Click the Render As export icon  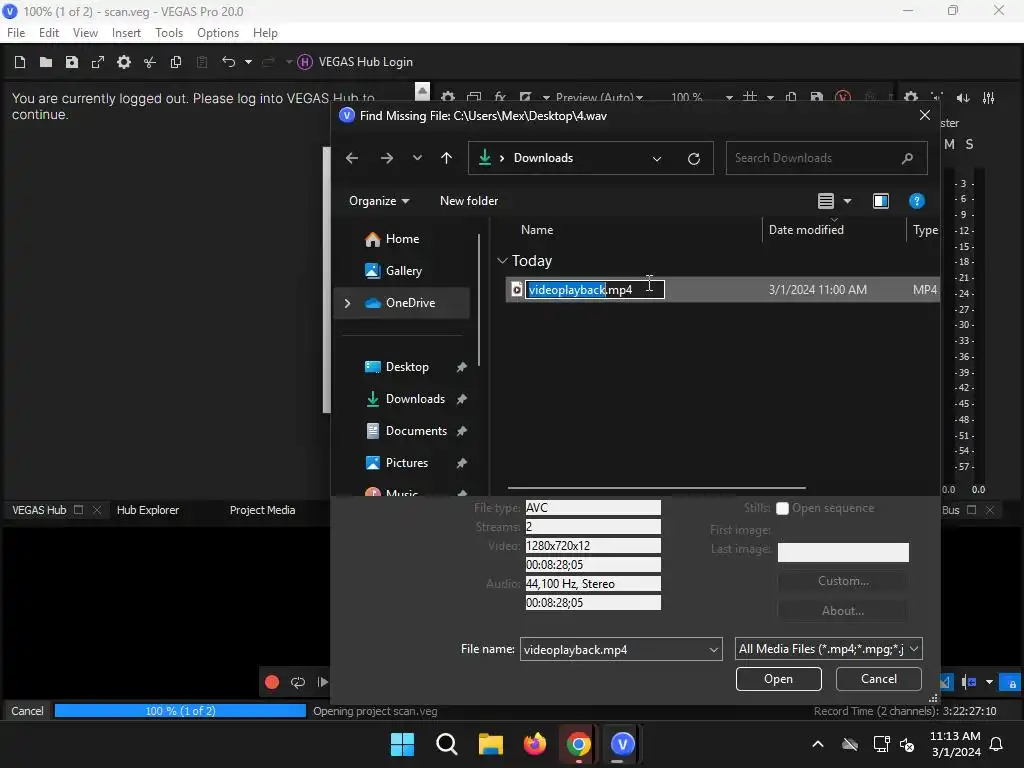[x=98, y=62]
